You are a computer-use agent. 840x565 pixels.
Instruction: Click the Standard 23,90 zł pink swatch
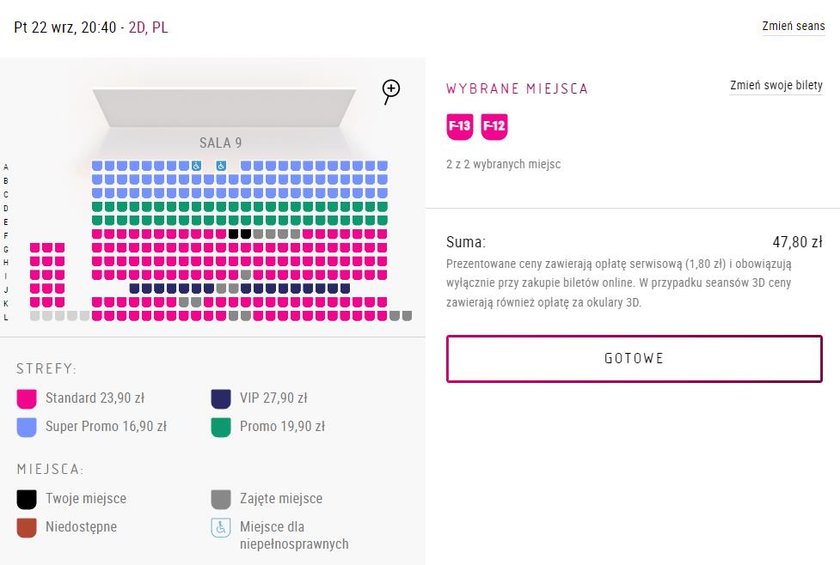(27, 399)
